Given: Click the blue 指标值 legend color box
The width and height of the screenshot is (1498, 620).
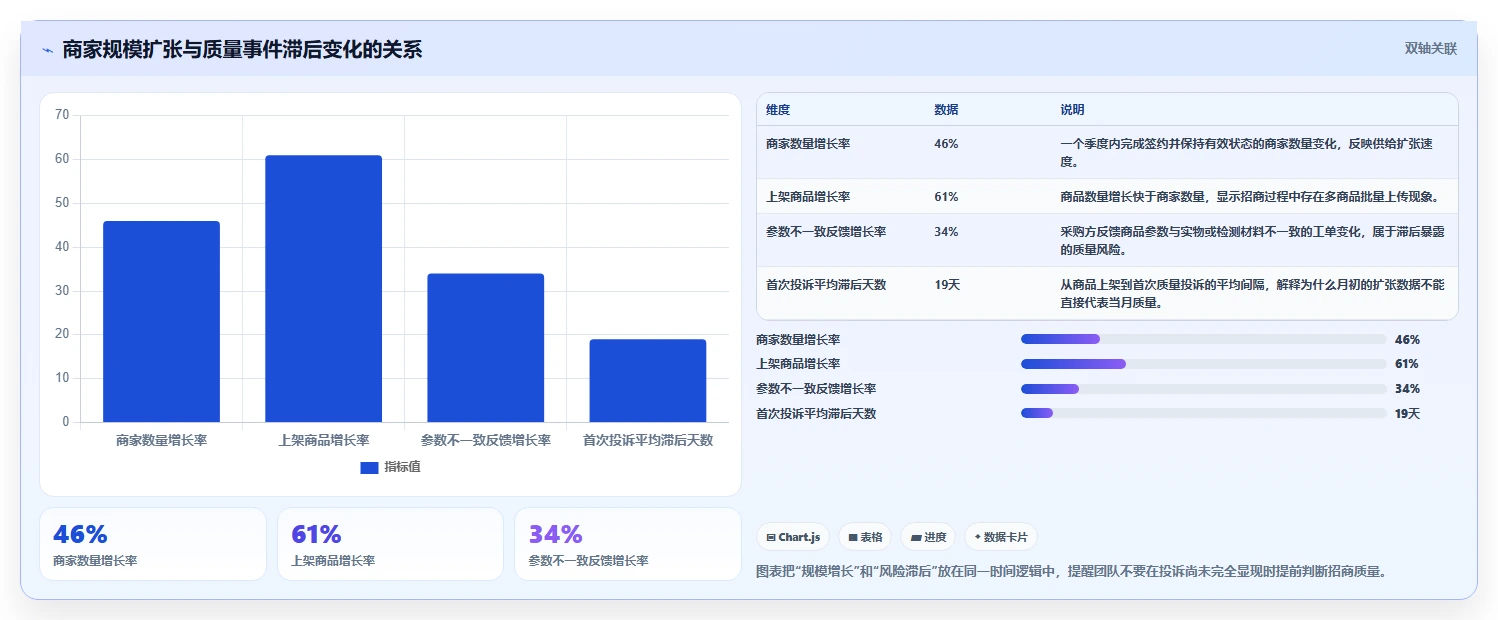Looking at the screenshot, I should point(369,467).
